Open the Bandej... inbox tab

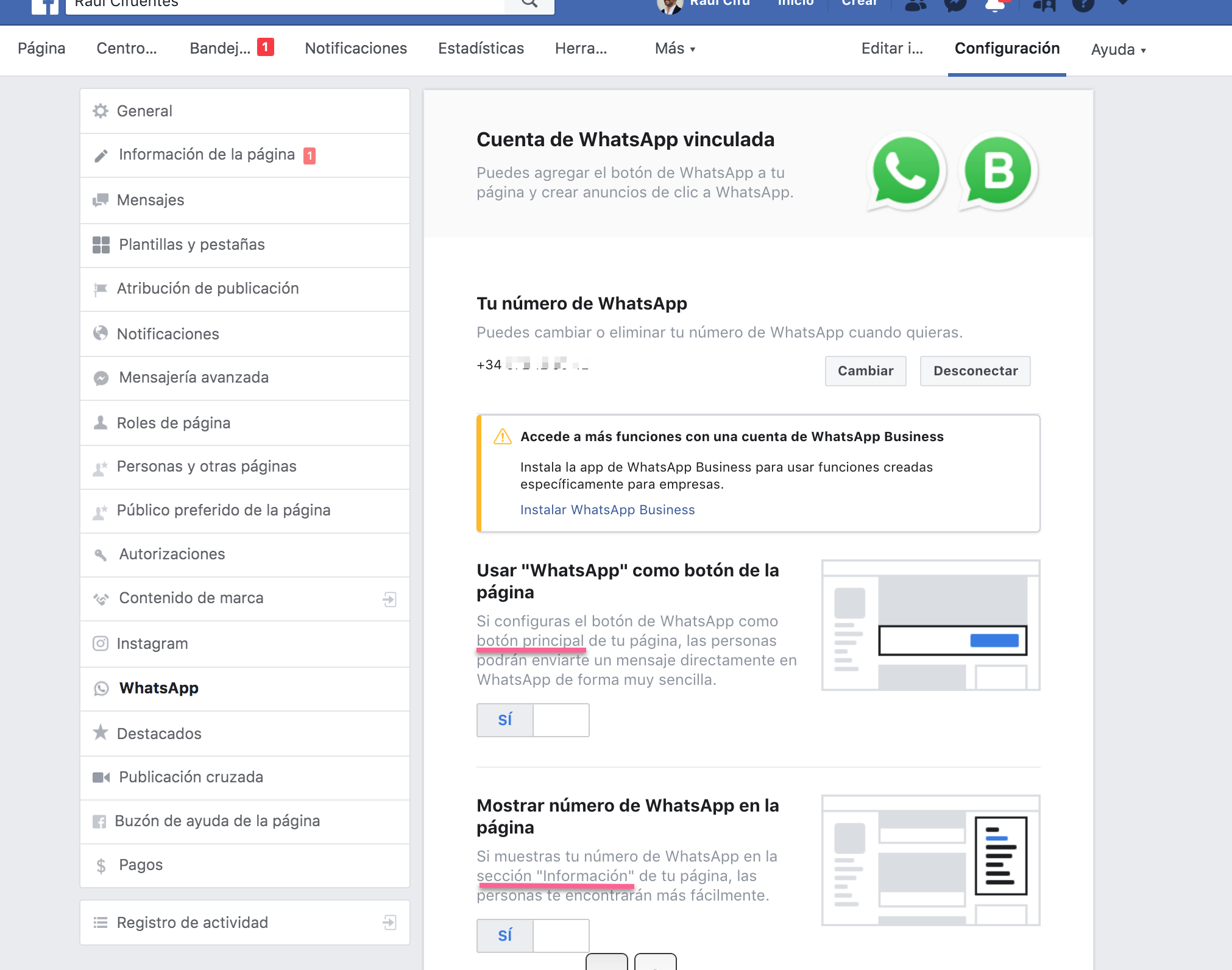coord(220,49)
